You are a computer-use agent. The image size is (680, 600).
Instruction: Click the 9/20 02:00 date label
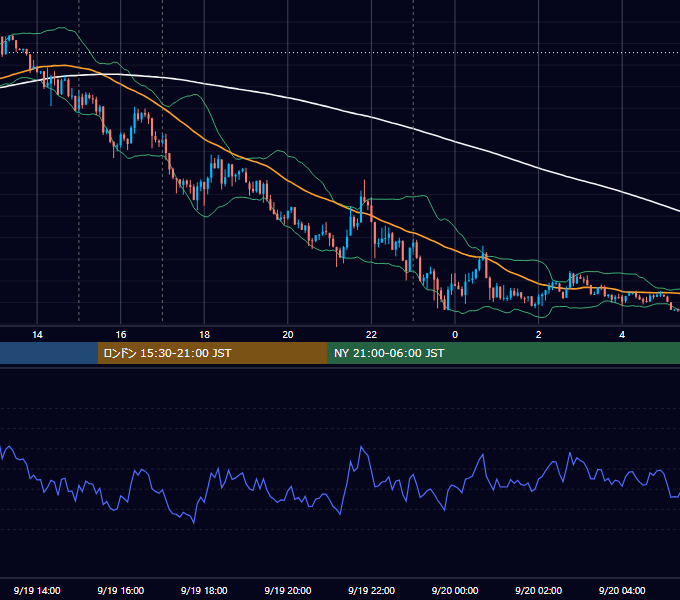pyautogui.click(x=539, y=590)
